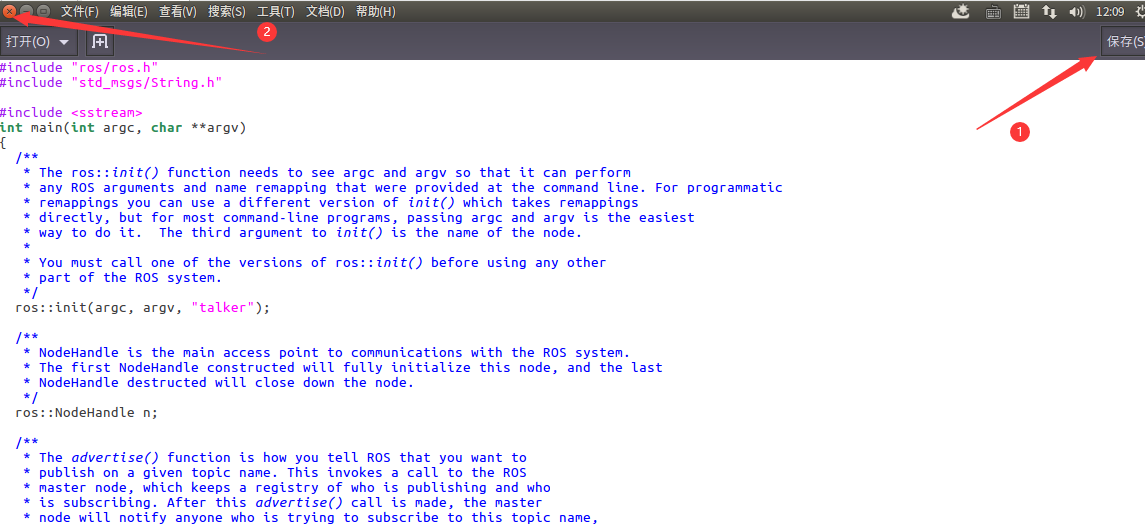Click the comment 'is subscribing. After this advertise() call'
The height and width of the screenshot is (524, 1145).
(282, 502)
